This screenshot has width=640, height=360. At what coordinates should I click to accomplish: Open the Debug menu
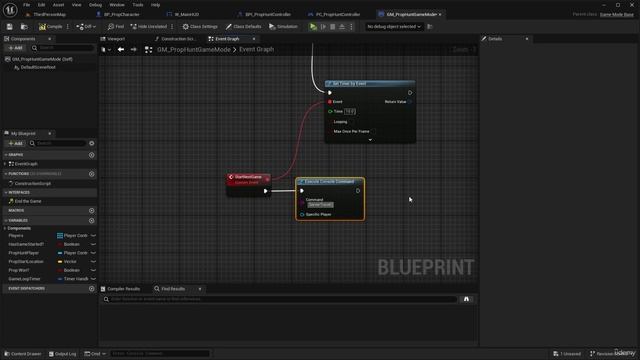pos(95,5)
